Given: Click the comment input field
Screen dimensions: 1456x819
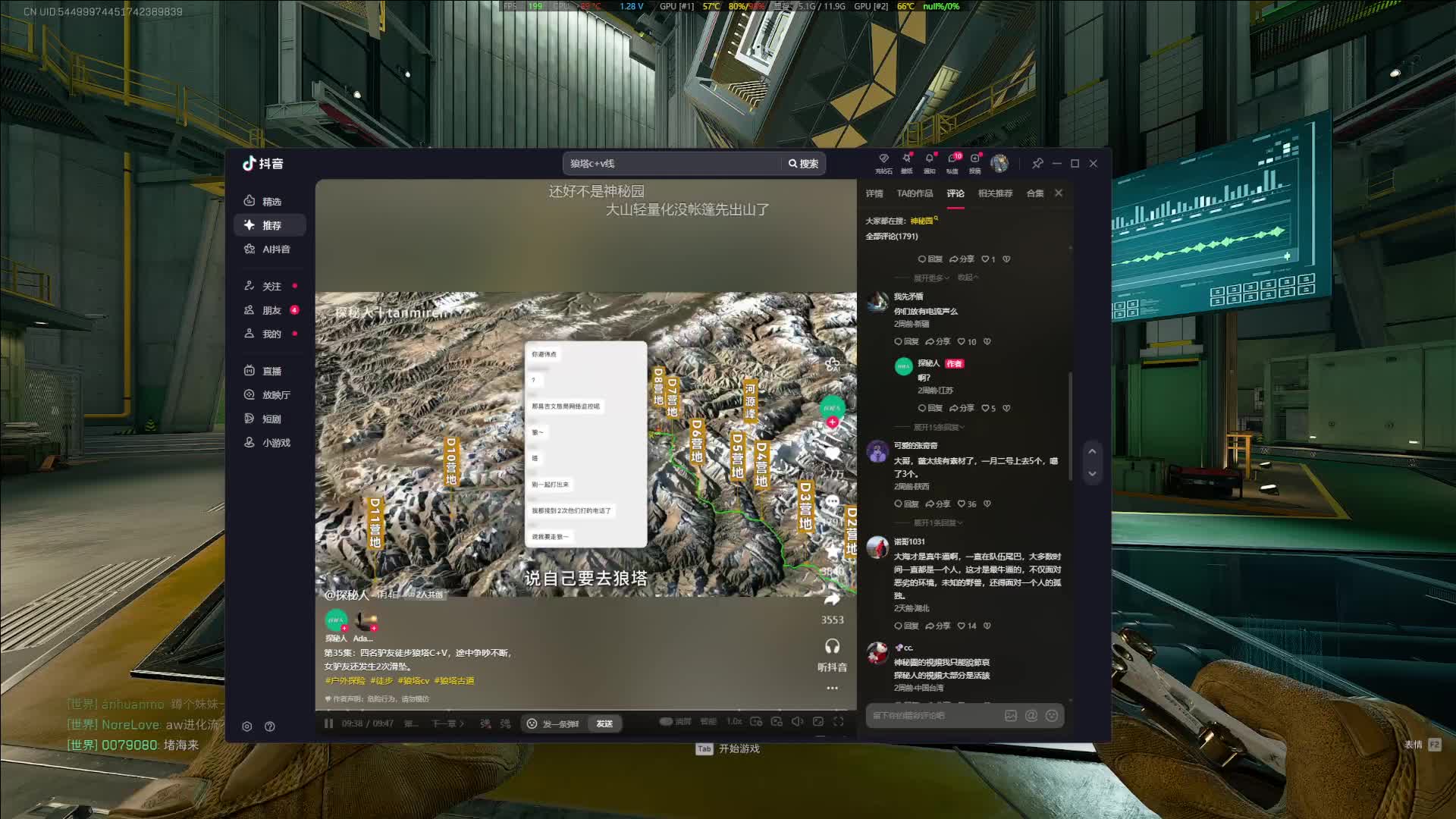Looking at the screenshot, I should pyautogui.click(x=933, y=715).
